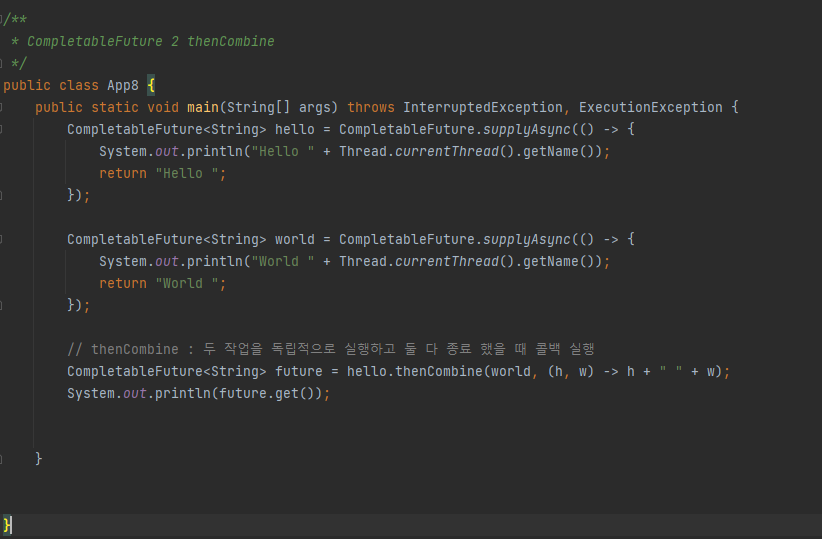Click the final class closing brace
This screenshot has width=822, height=539.
(x=6, y=525)
